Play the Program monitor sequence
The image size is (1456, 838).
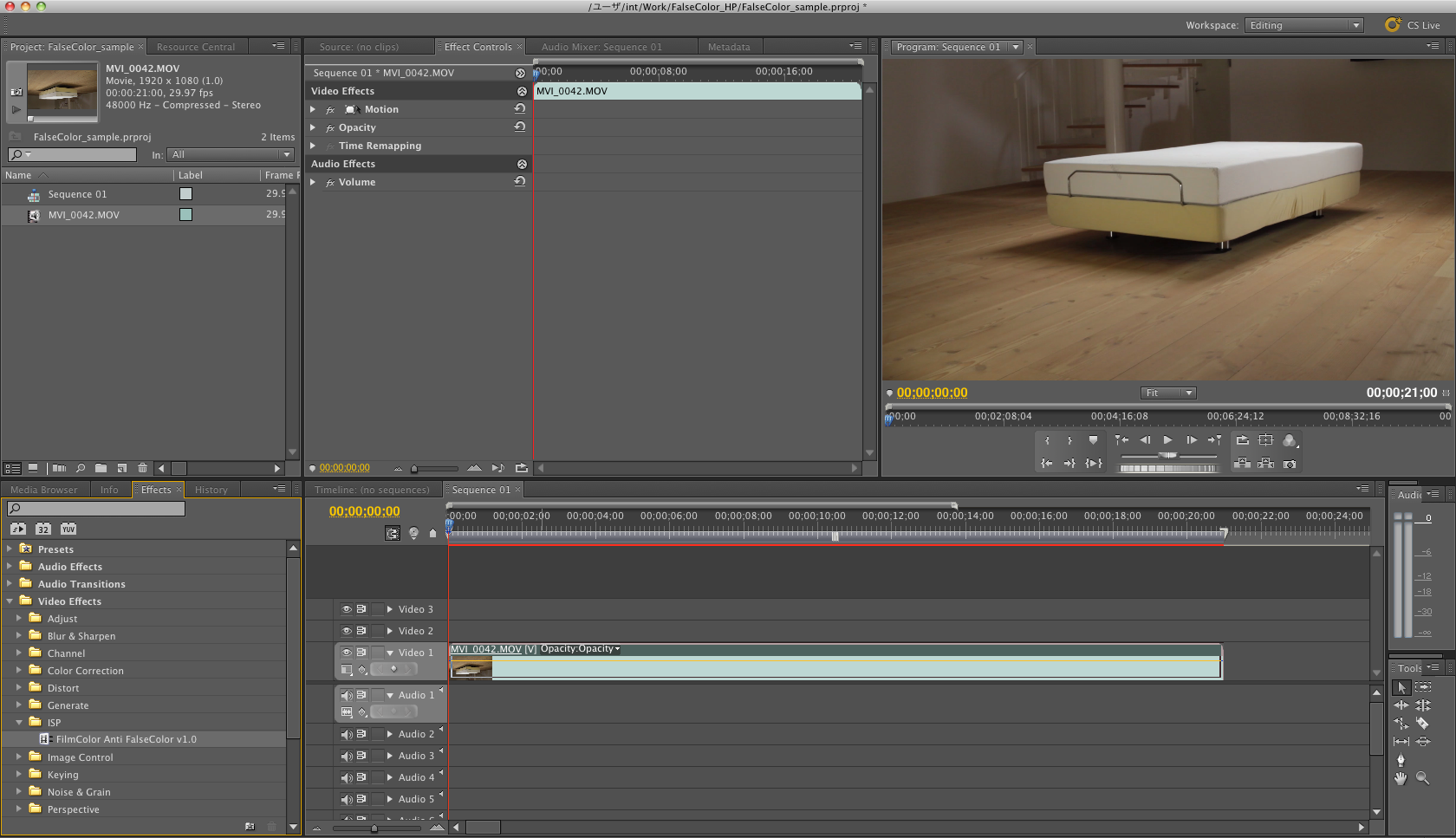click(1167, 440)
